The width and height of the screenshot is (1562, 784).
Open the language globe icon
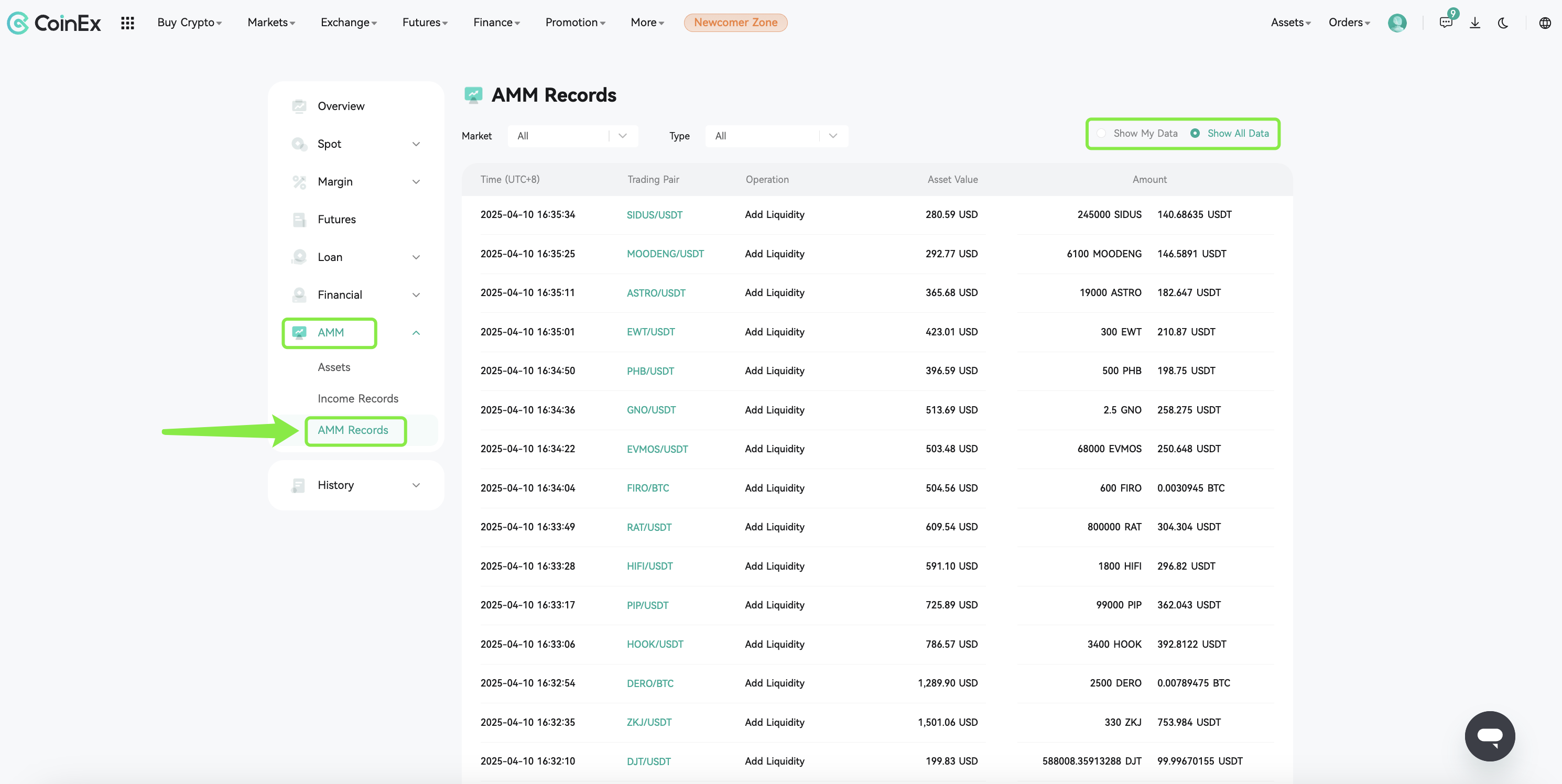pos(1545,23)
